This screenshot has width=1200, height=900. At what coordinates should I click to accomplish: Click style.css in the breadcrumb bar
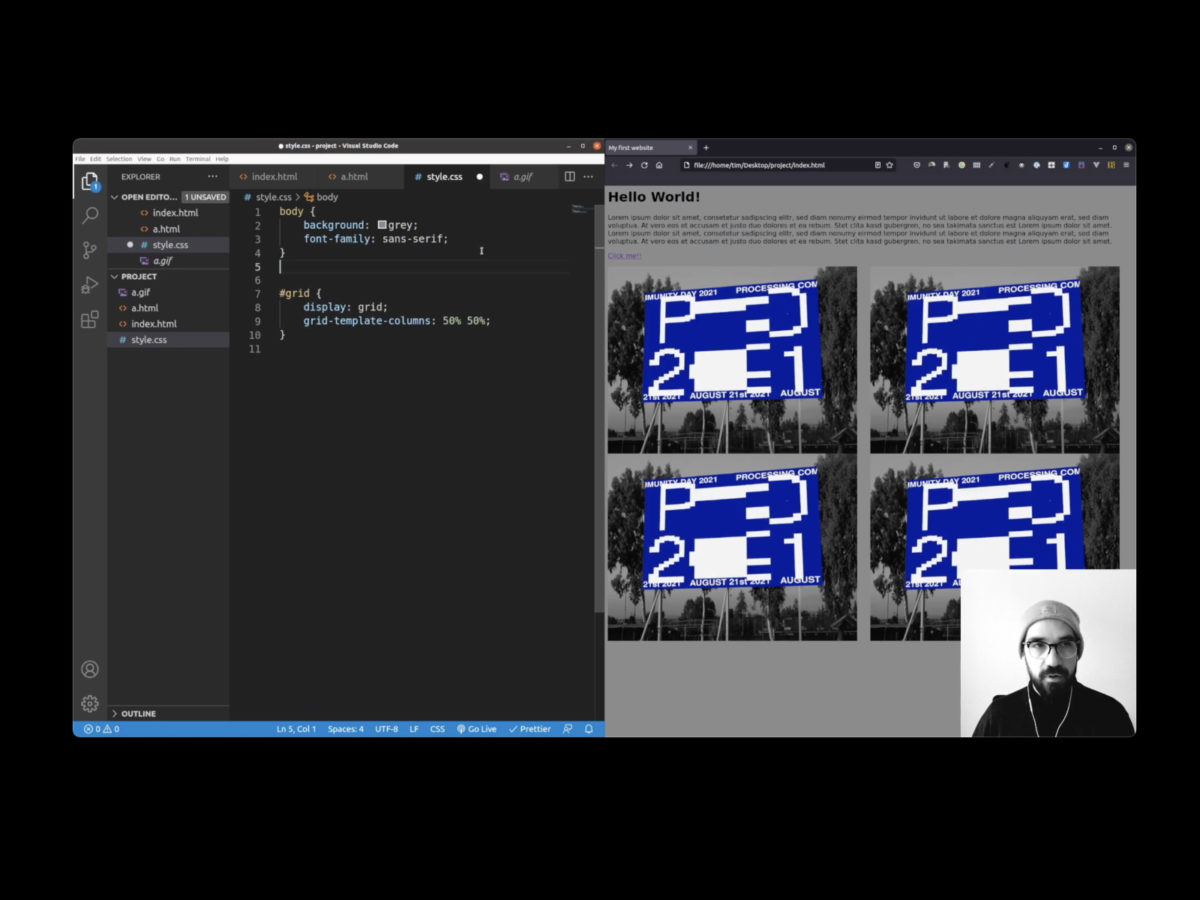pos(267,197)
